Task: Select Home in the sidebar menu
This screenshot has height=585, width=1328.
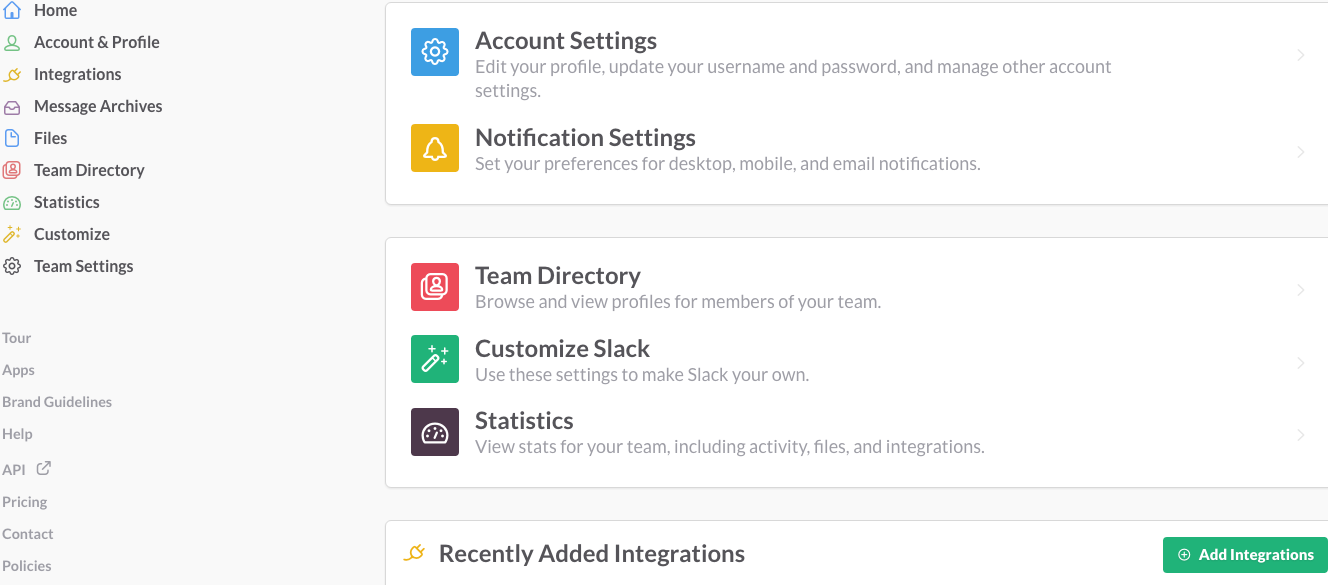Action: point(55,10)
